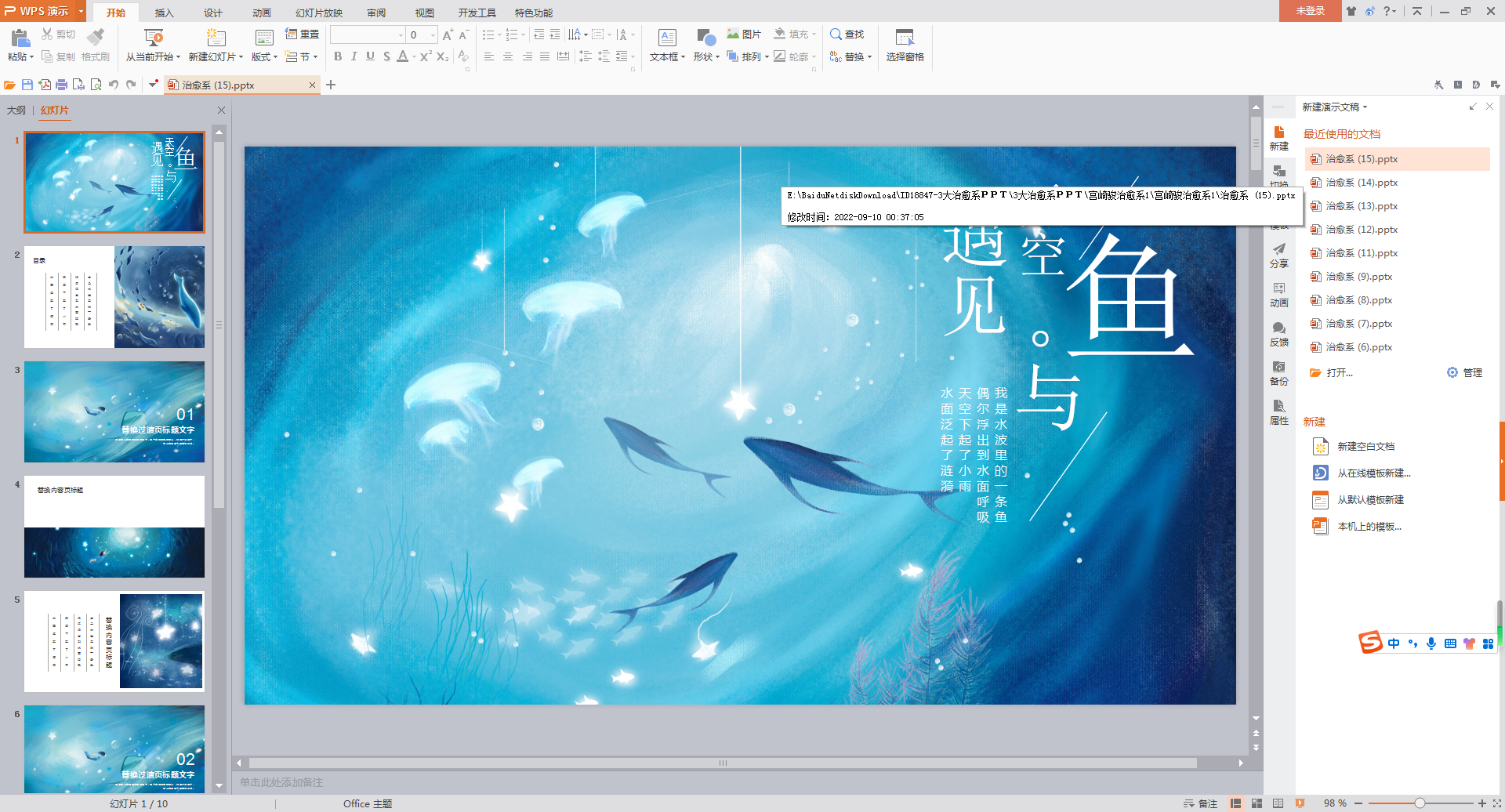
Task: Click the Redo arrow icon
Action: pos(131,85)
